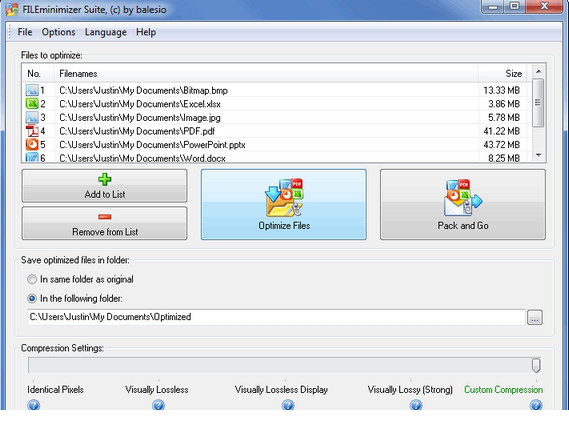Click the image icon beside Image.jpg

[x=32, y=117]
